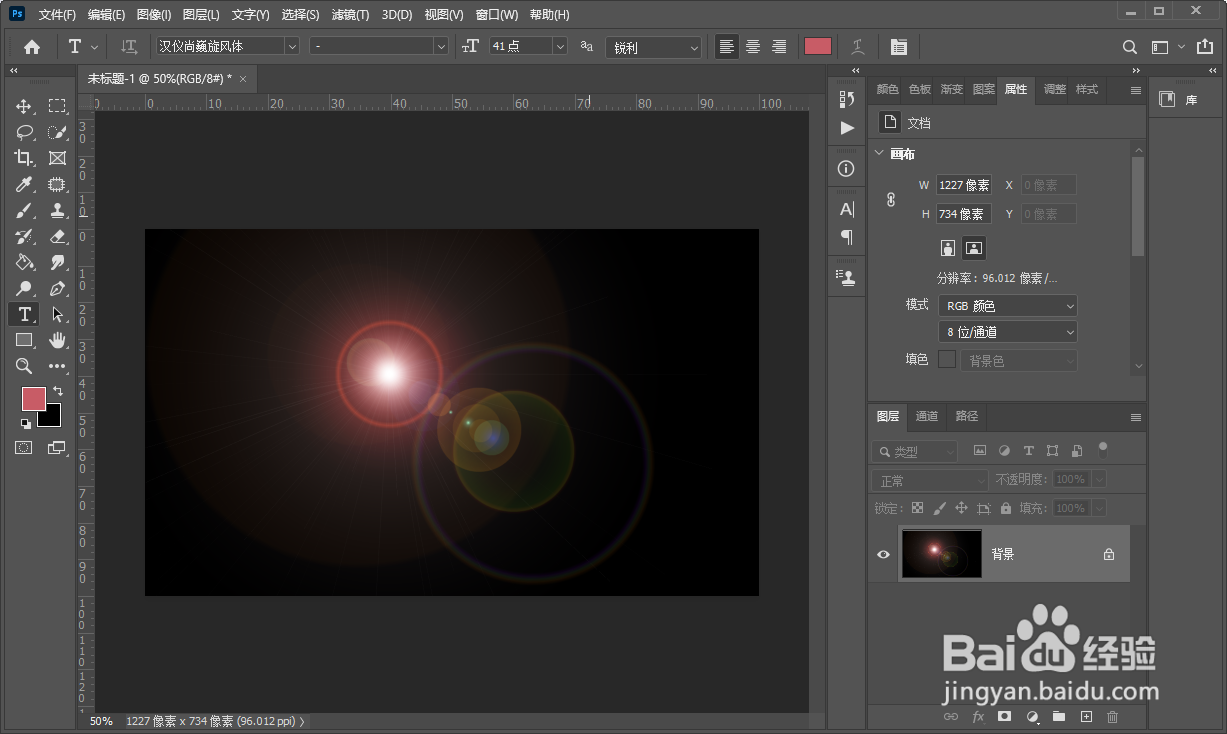Toggle text orientation in options bar

(129, 47)
